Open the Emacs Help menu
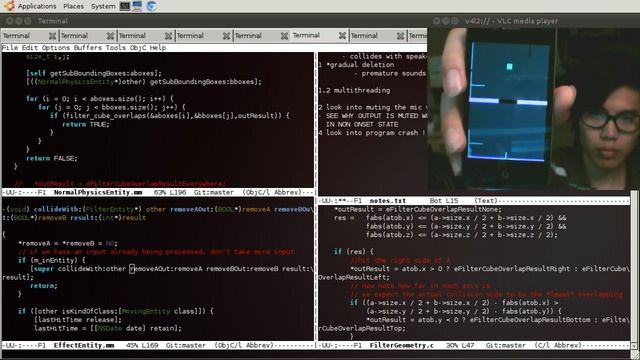640x360 pixels. pyautogui.click(x=158, y=48)
